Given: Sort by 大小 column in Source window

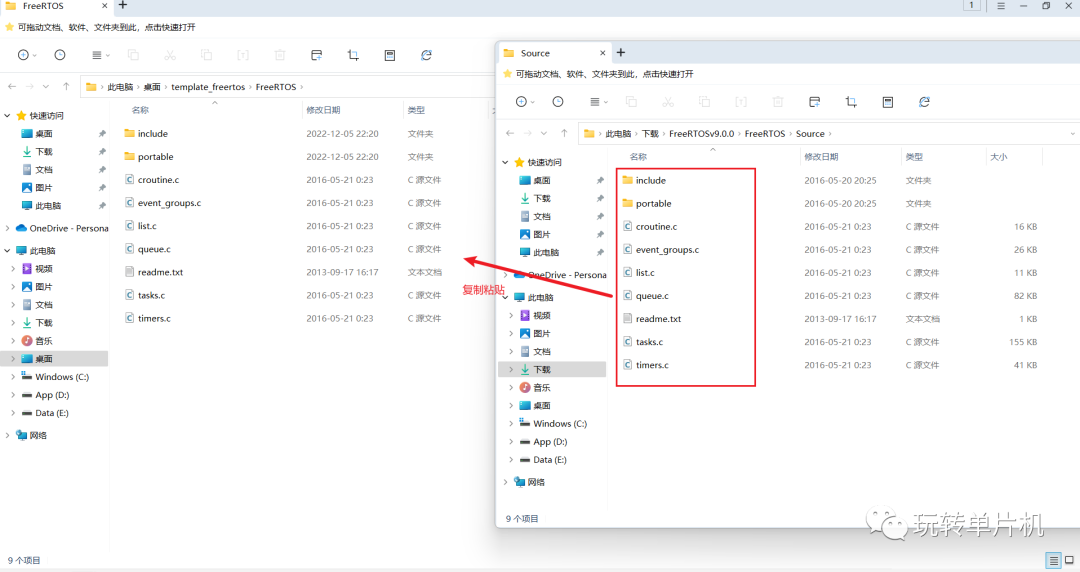Looking at the screenshot, I should click(998, 157).
